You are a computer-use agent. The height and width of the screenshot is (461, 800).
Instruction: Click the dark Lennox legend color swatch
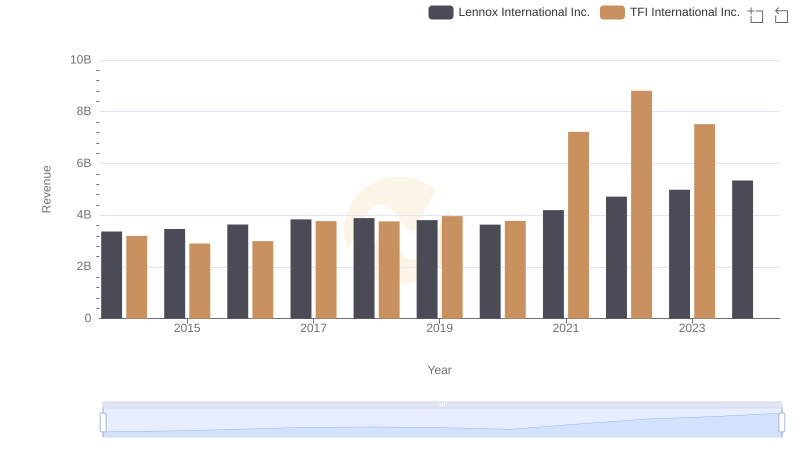[x=441, y=12]
